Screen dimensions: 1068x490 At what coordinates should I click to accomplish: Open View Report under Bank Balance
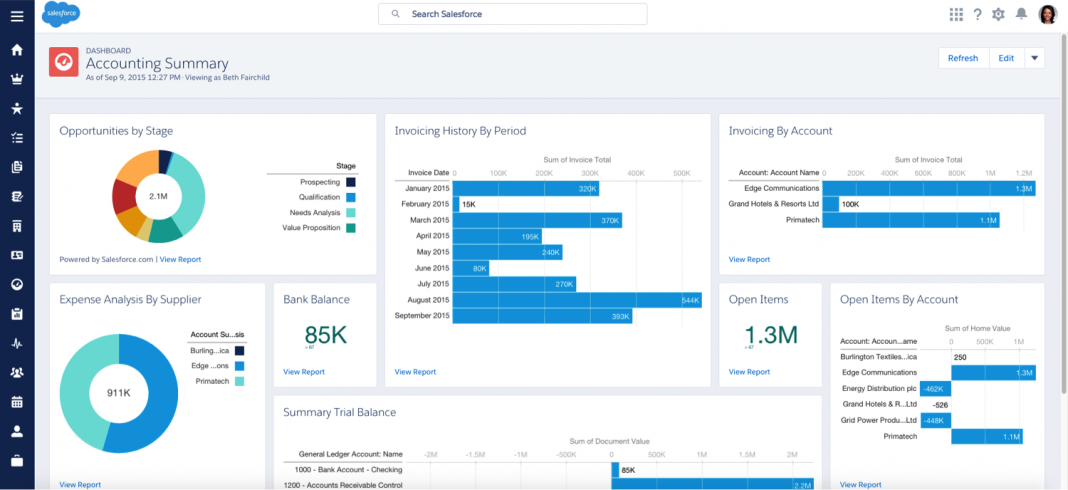coord(304,372)
